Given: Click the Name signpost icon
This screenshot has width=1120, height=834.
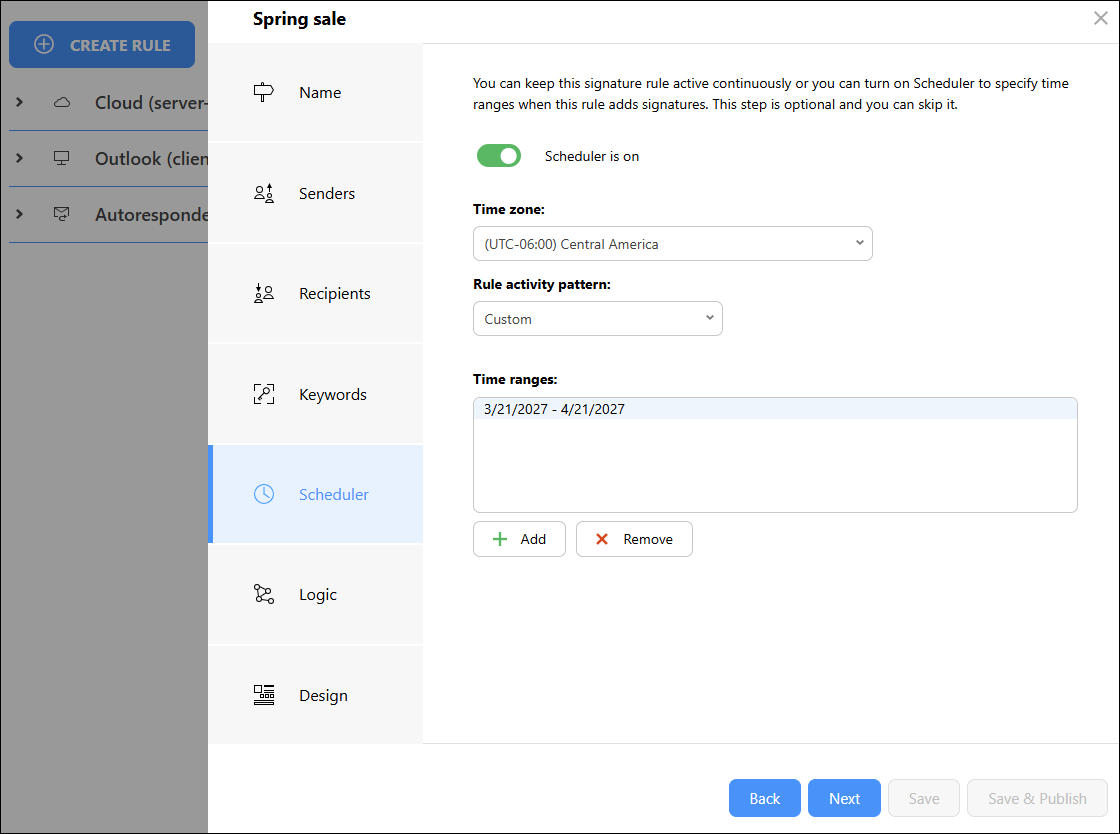Looking at the screenshot, I should tap(264, 92).
